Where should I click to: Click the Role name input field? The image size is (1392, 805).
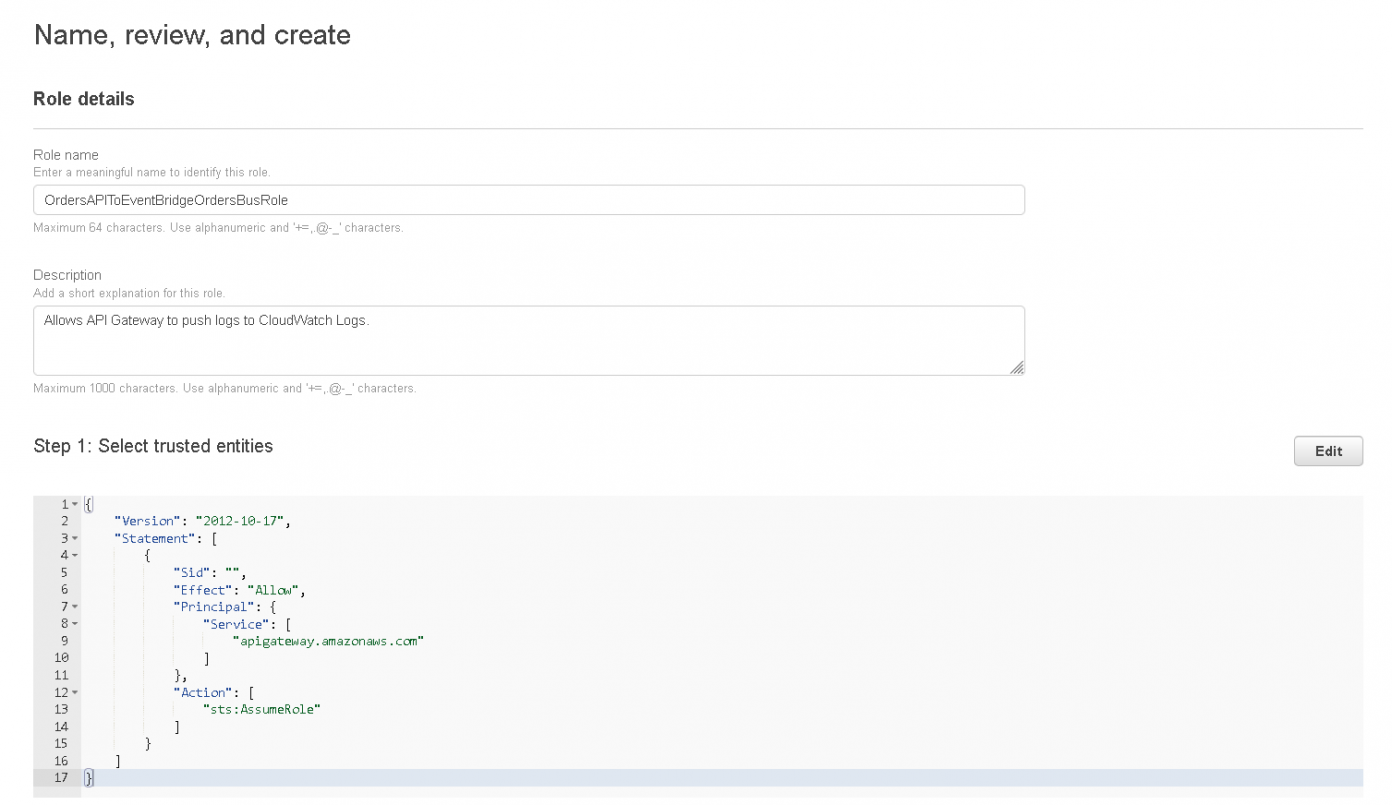coord(528,200)
